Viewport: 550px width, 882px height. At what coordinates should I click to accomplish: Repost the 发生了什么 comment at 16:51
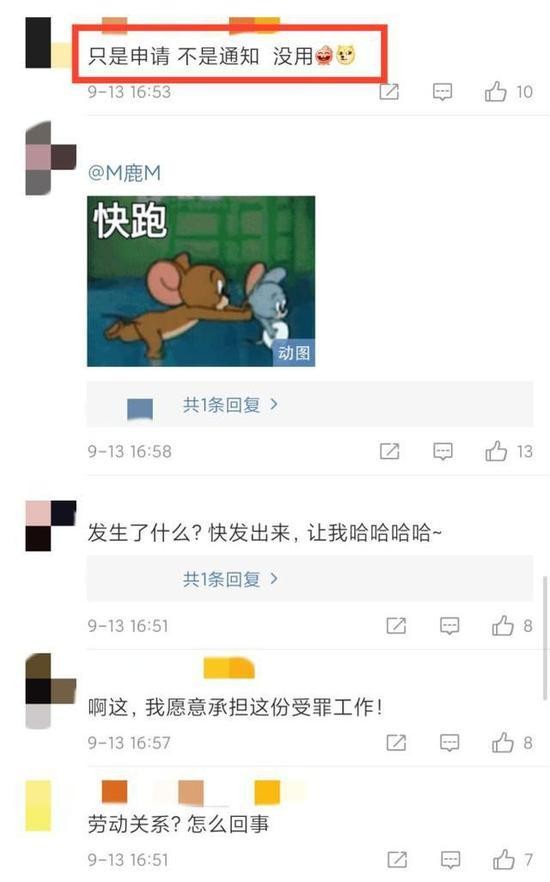pyautogui.click(x=396, y=626)
